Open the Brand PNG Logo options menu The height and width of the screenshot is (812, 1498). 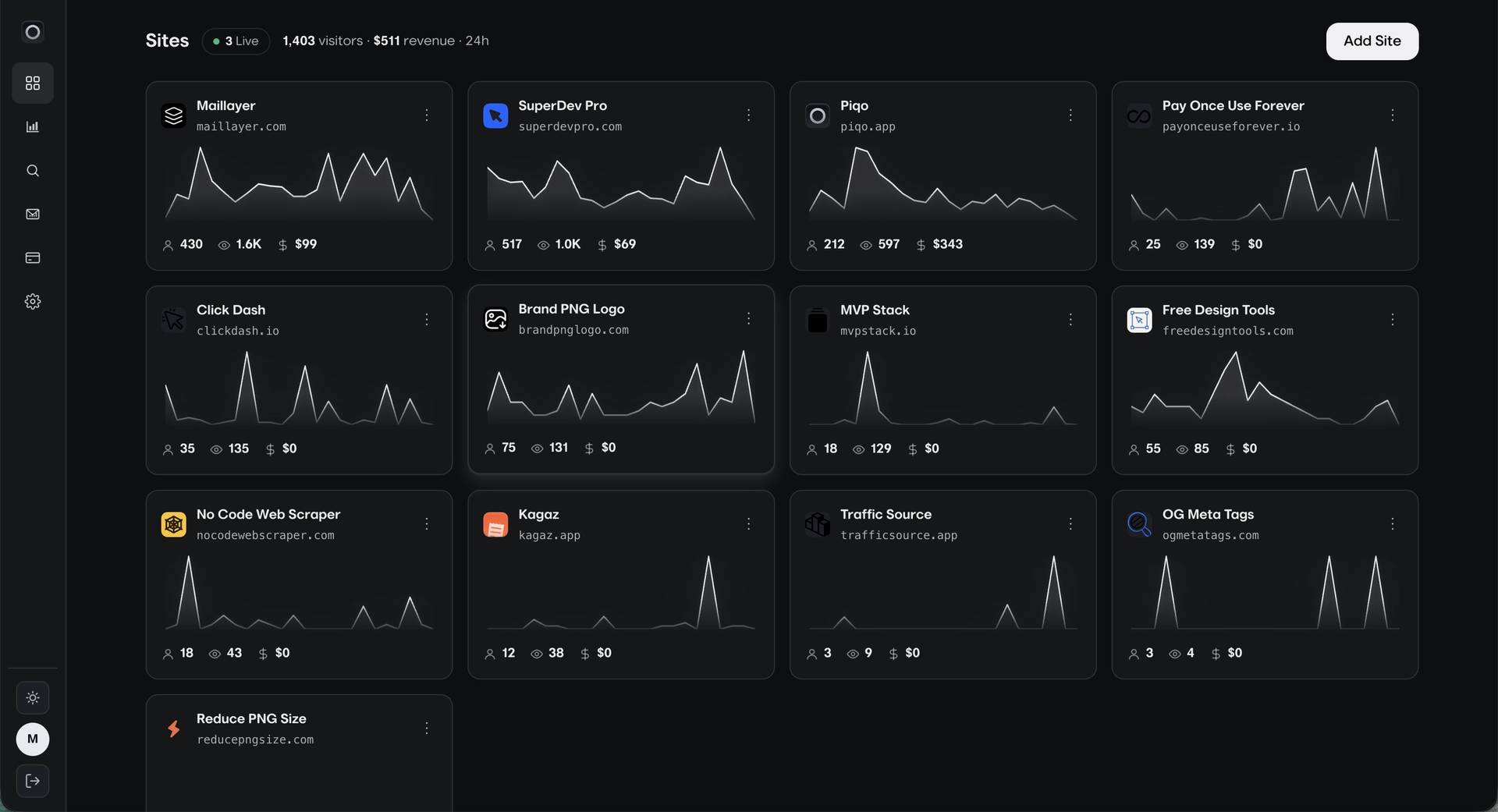748,319
